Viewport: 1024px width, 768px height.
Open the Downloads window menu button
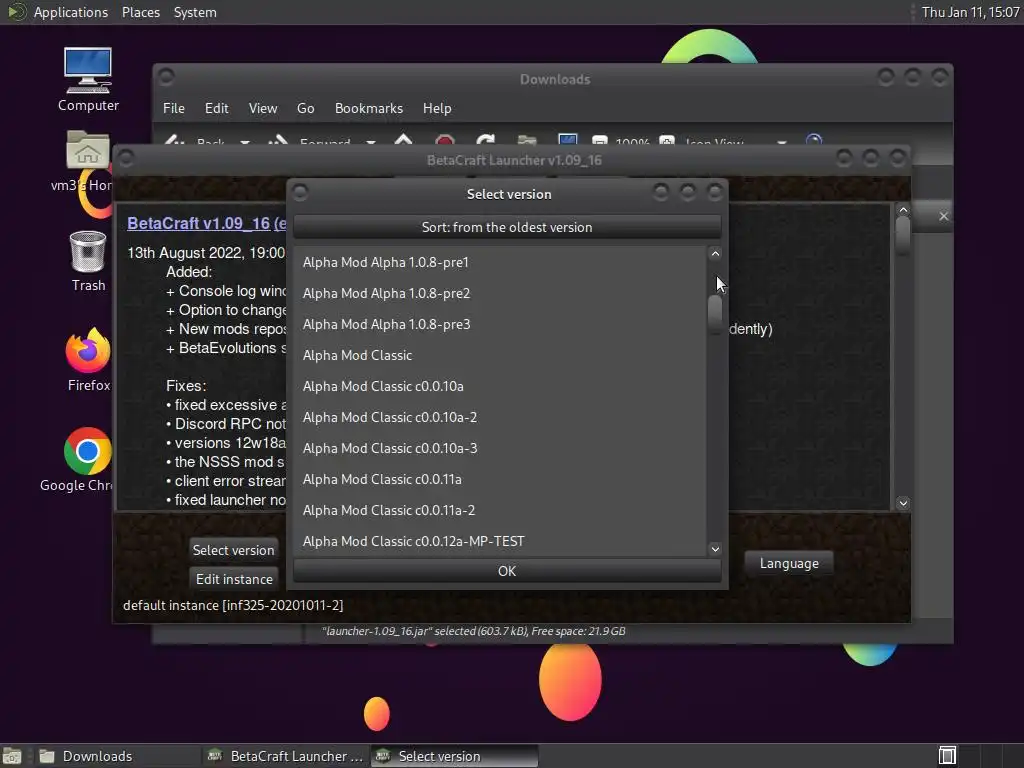click(x=166, y=77)
